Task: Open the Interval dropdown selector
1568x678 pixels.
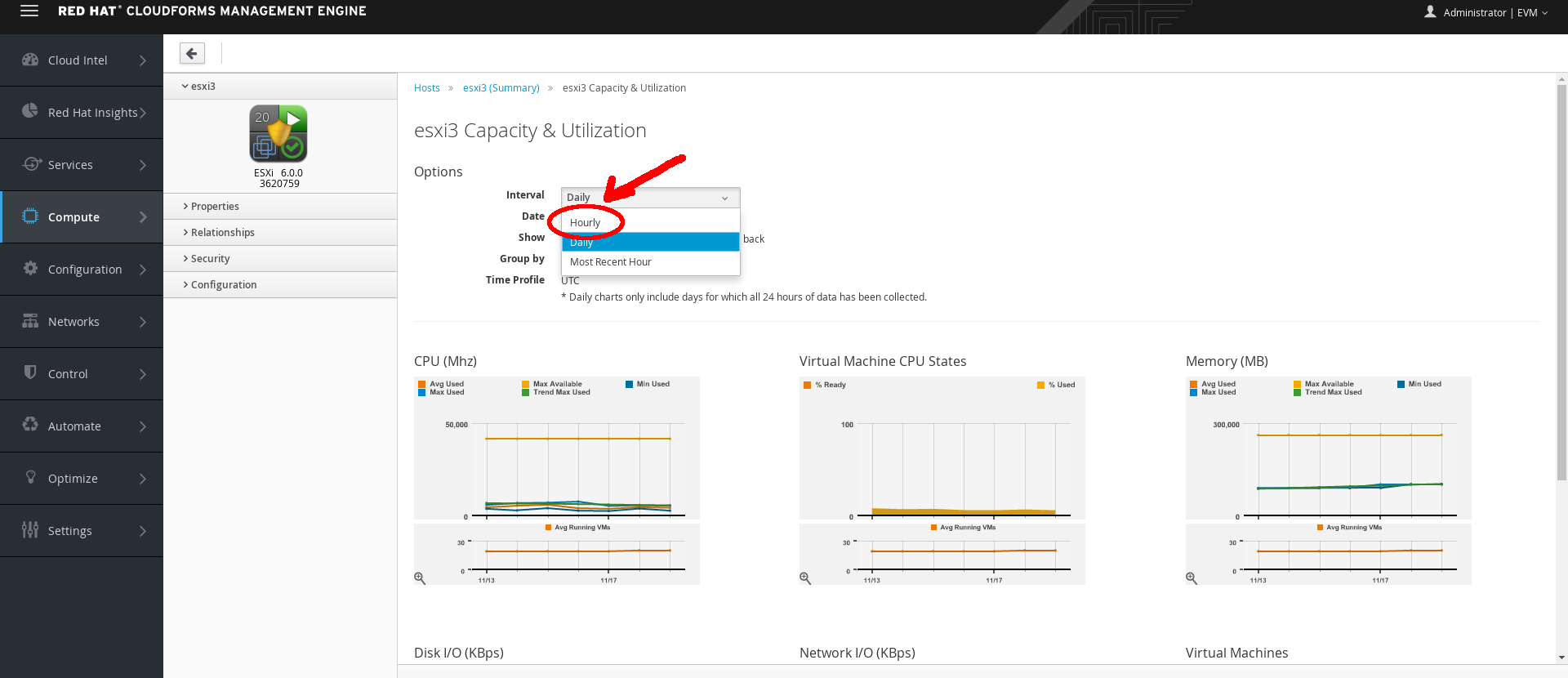Action: pyautogui.click(x=650, y=198)
